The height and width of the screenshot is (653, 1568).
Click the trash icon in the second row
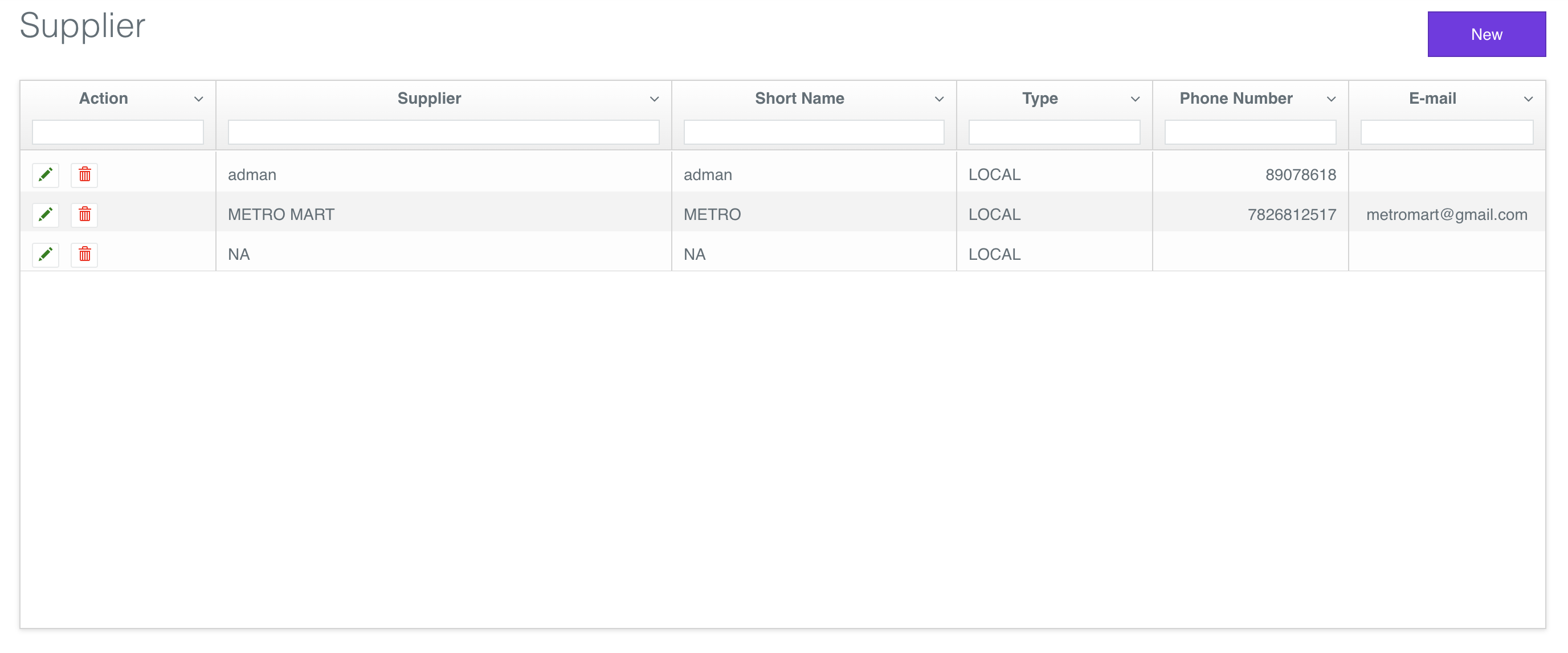pos(84,214)
